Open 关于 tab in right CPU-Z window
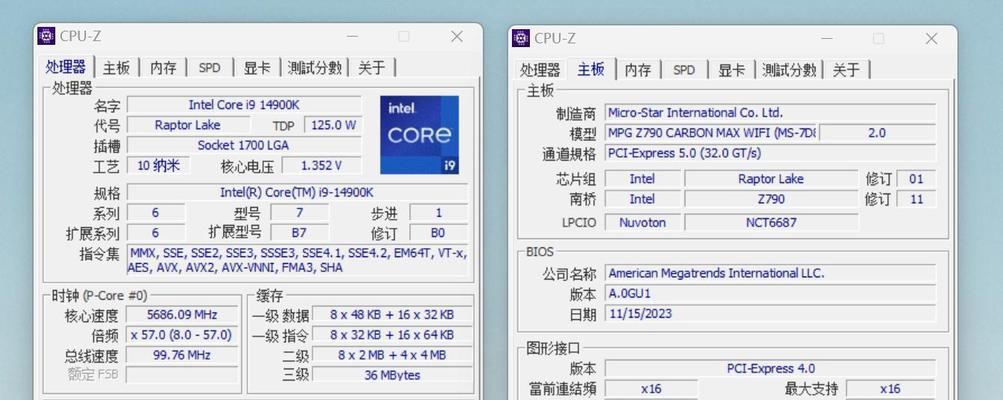The width and height of the screenshot is (1003, 400). (846, 70)
